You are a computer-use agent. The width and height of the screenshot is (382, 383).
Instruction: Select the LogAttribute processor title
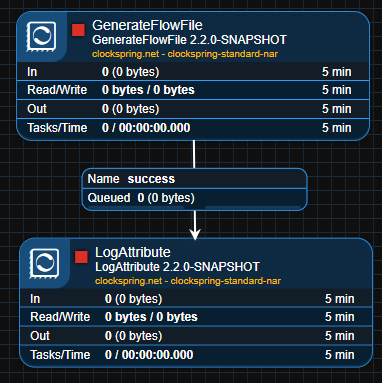(133, 252)
